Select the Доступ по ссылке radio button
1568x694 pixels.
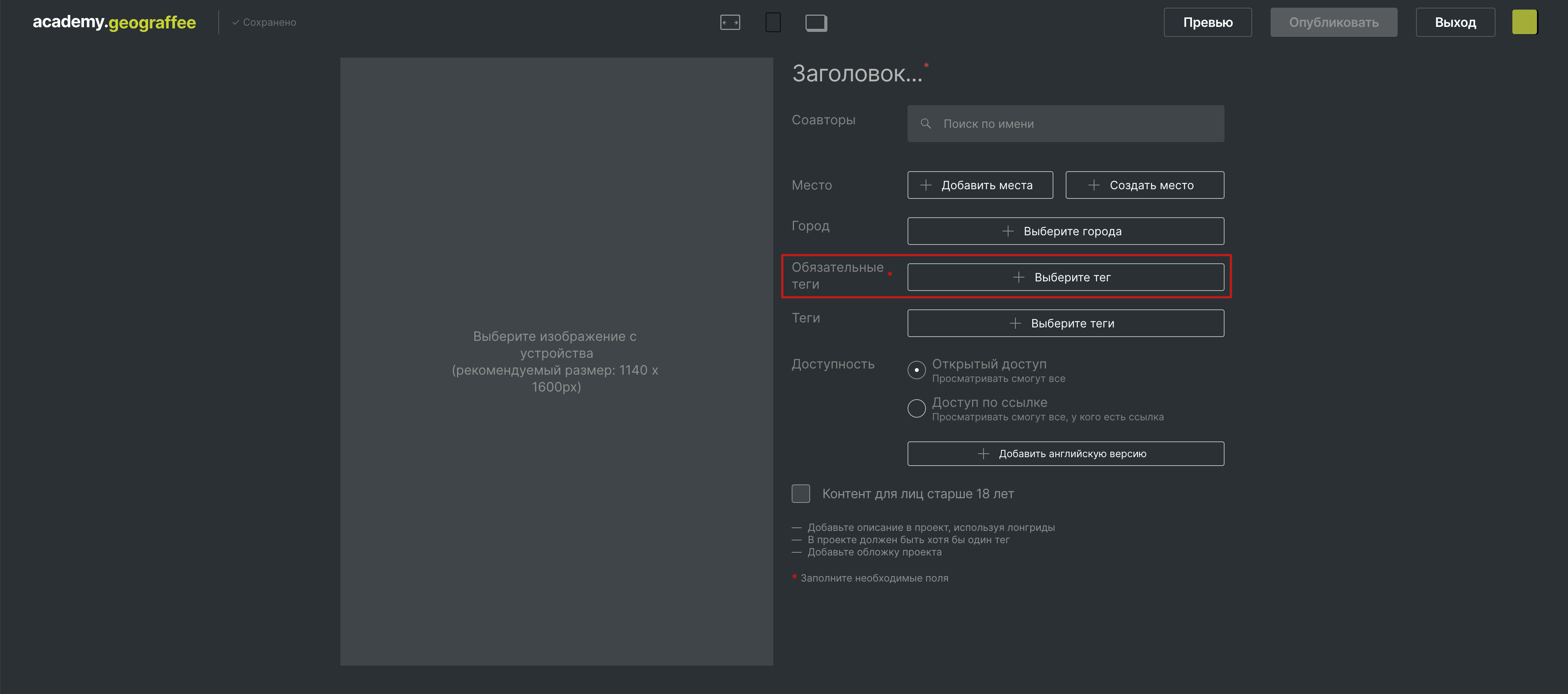916,408
